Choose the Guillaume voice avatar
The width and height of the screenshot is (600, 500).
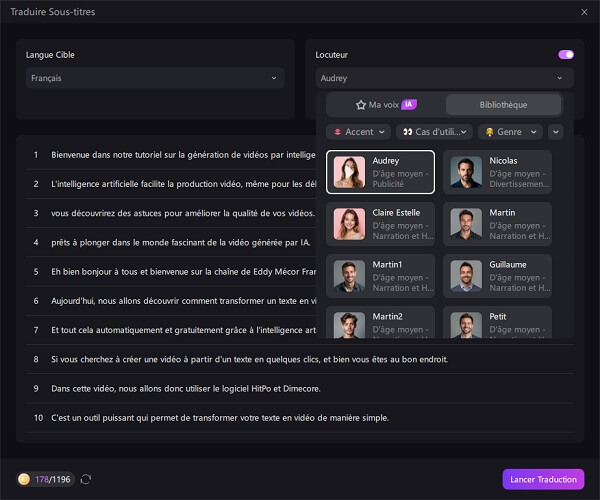[x=466, y=276]
